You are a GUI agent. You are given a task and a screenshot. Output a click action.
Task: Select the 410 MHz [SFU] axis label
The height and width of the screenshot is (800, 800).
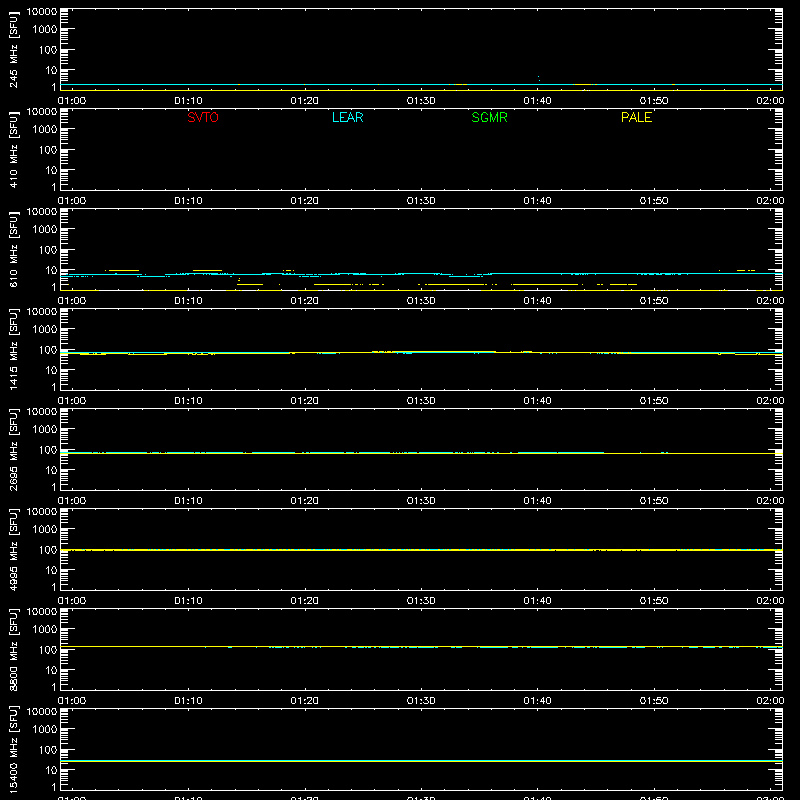tap(14, 150)
